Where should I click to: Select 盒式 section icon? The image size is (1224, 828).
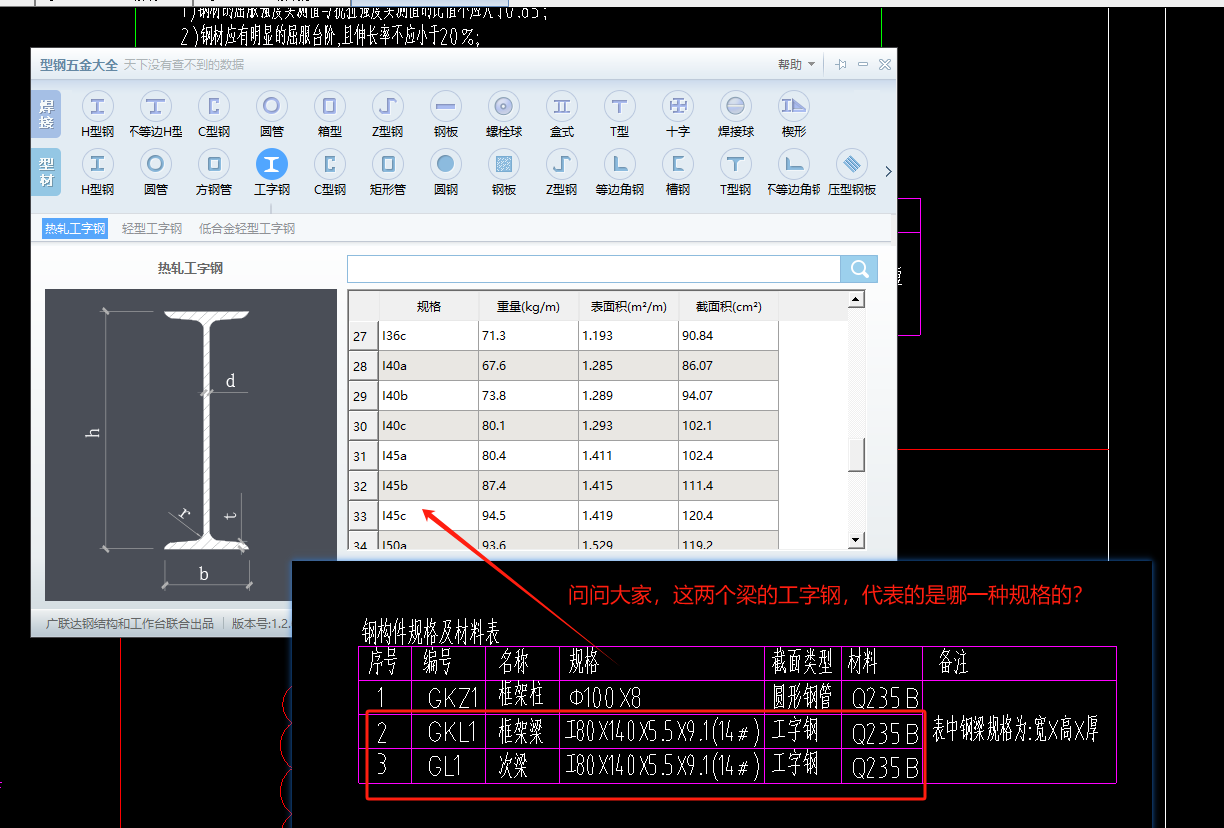561,114
